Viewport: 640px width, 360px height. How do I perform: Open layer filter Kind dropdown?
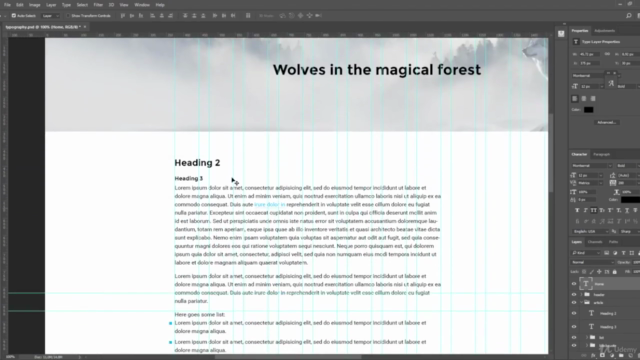click(x=586, y=253)
